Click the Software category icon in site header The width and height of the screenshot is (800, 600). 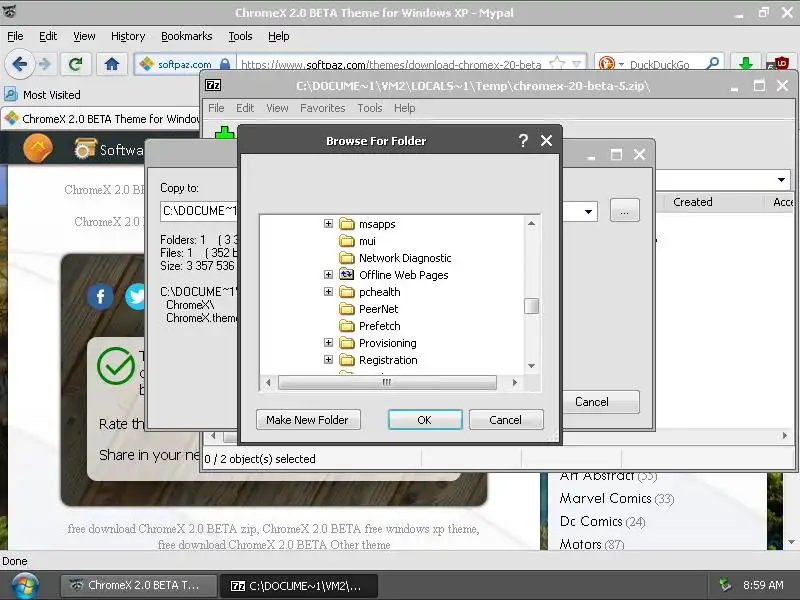[x=85, y=148]
